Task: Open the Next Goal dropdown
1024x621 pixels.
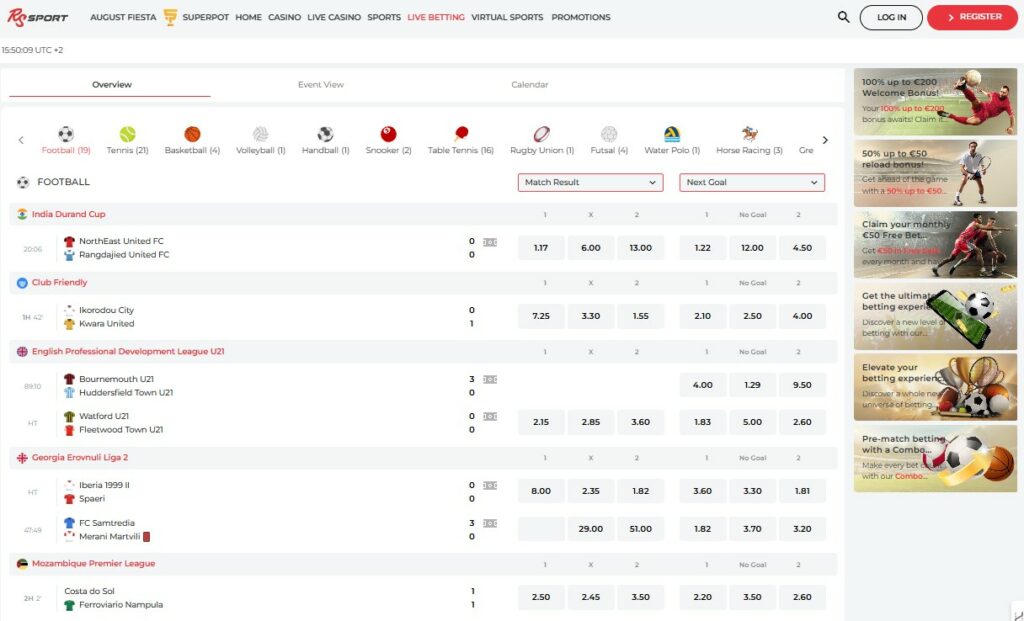Action: click(x=752, y=182)
